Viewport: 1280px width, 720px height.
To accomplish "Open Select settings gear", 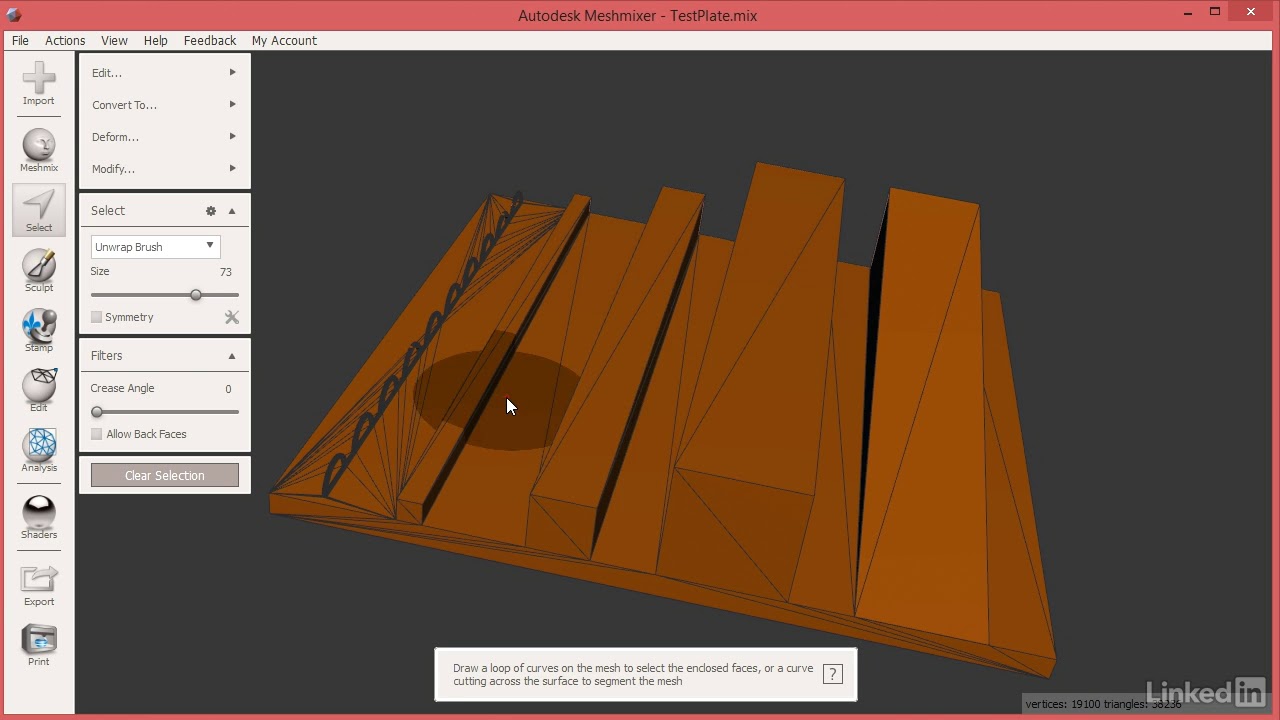I will [x=211, y=211].
